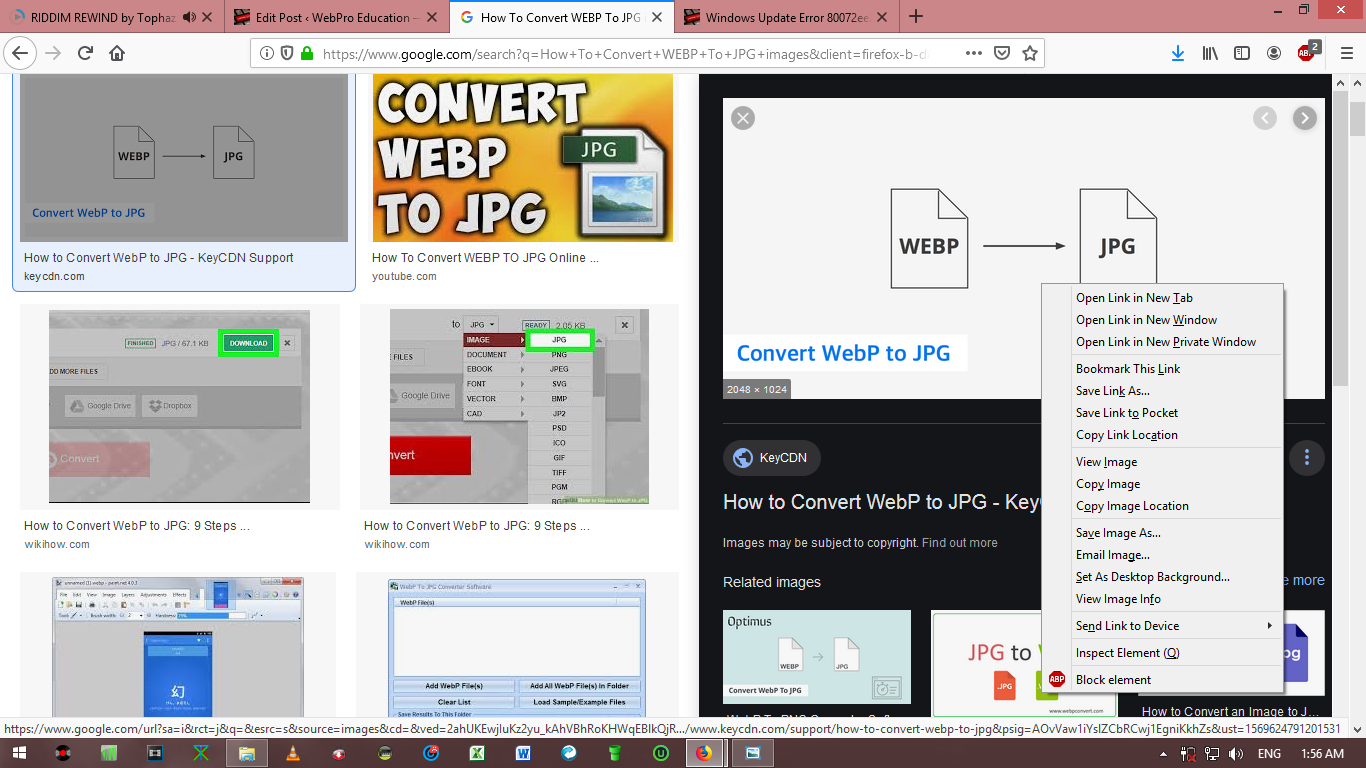Image resolution: width=1366 pixels, height=768 pixels.
Task: Choose Open Link in New Private Window
Action: pos(1162,342)
